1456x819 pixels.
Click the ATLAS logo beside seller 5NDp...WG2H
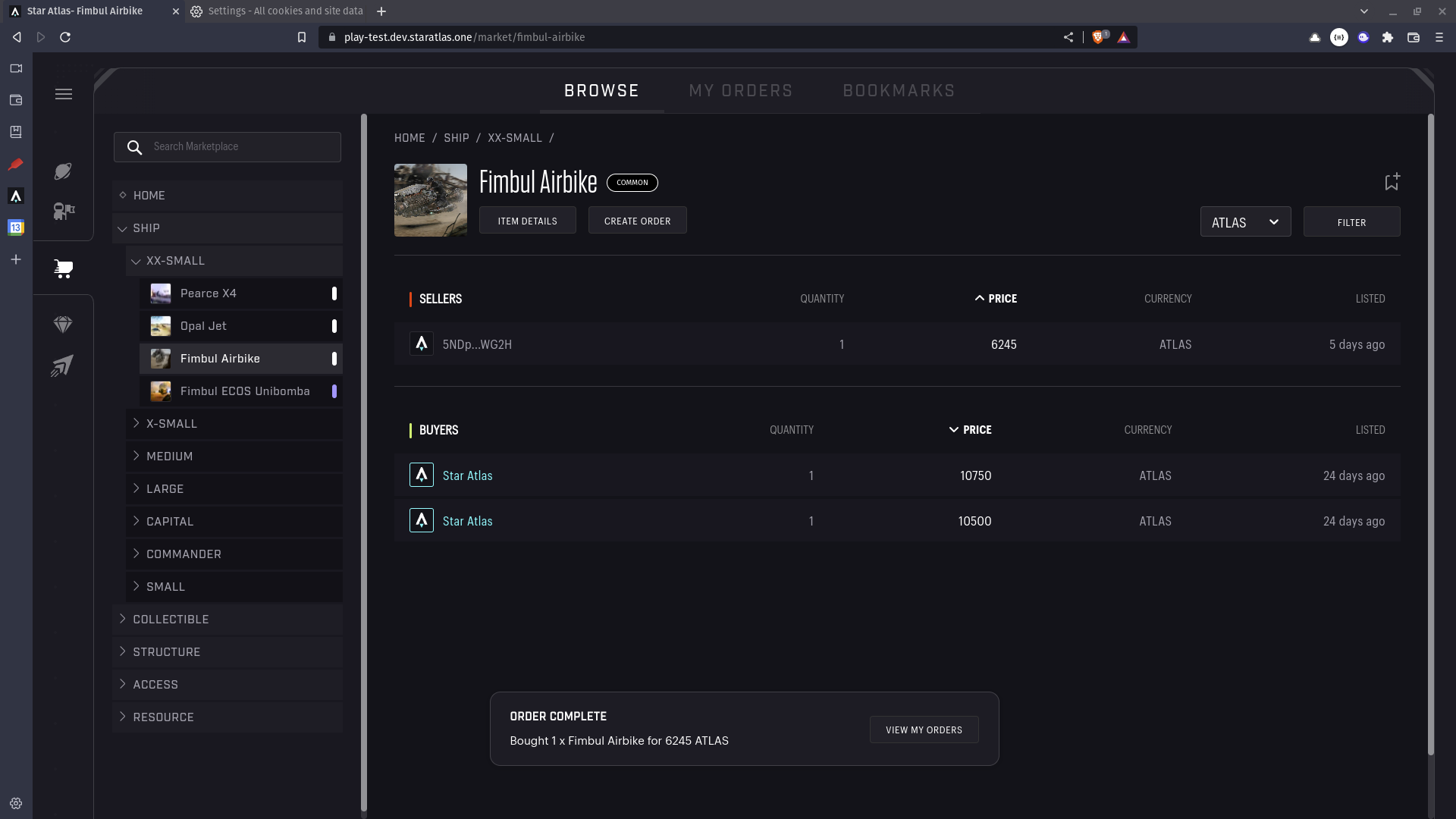click(422, 344)
